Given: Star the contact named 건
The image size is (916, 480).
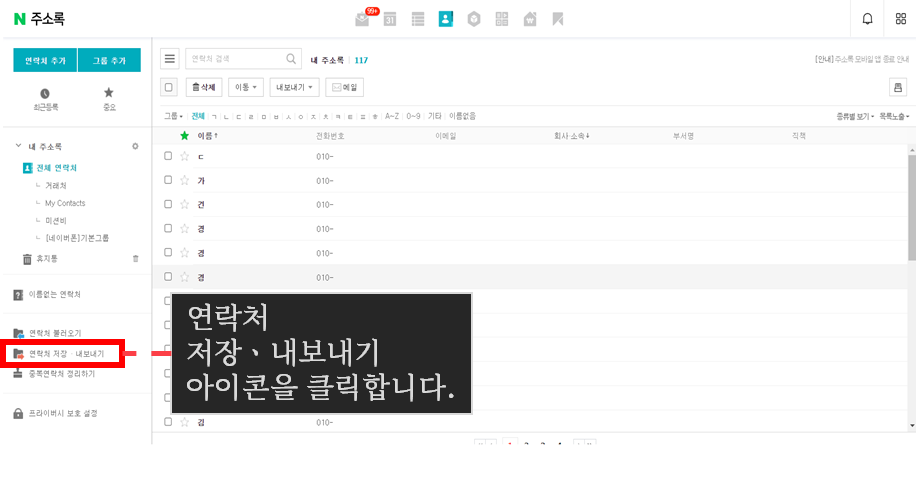Looking at the screenshot, I should [x=185, y=204].
